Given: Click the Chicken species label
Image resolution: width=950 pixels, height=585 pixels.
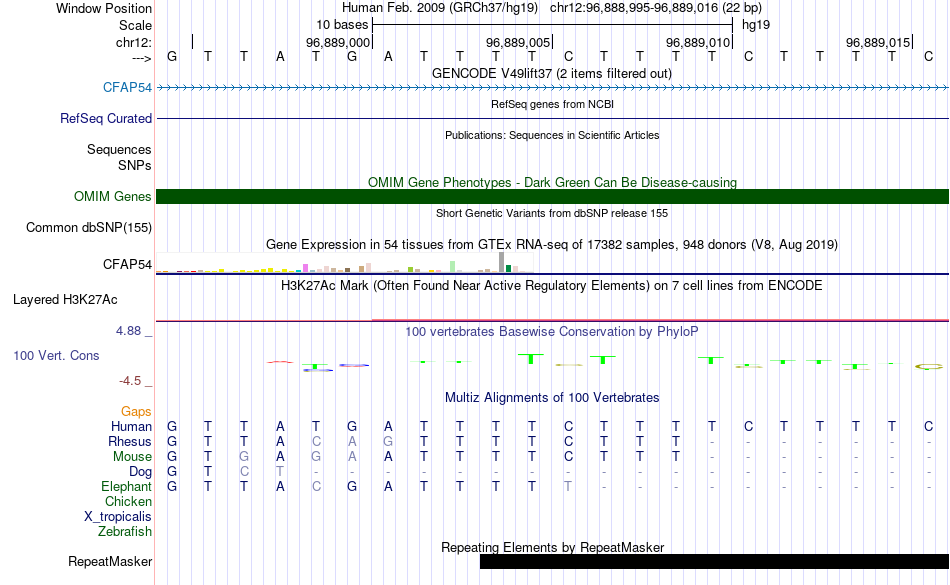Looking at the screenshot, I should (128, 501).
